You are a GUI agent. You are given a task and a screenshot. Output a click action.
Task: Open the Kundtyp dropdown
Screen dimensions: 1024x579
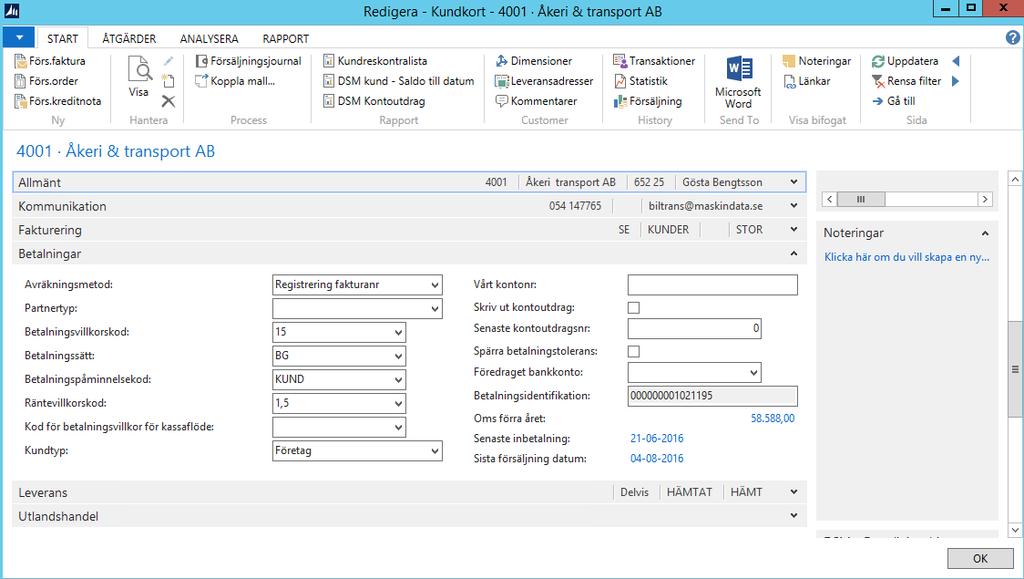click(x=435, y=451)
